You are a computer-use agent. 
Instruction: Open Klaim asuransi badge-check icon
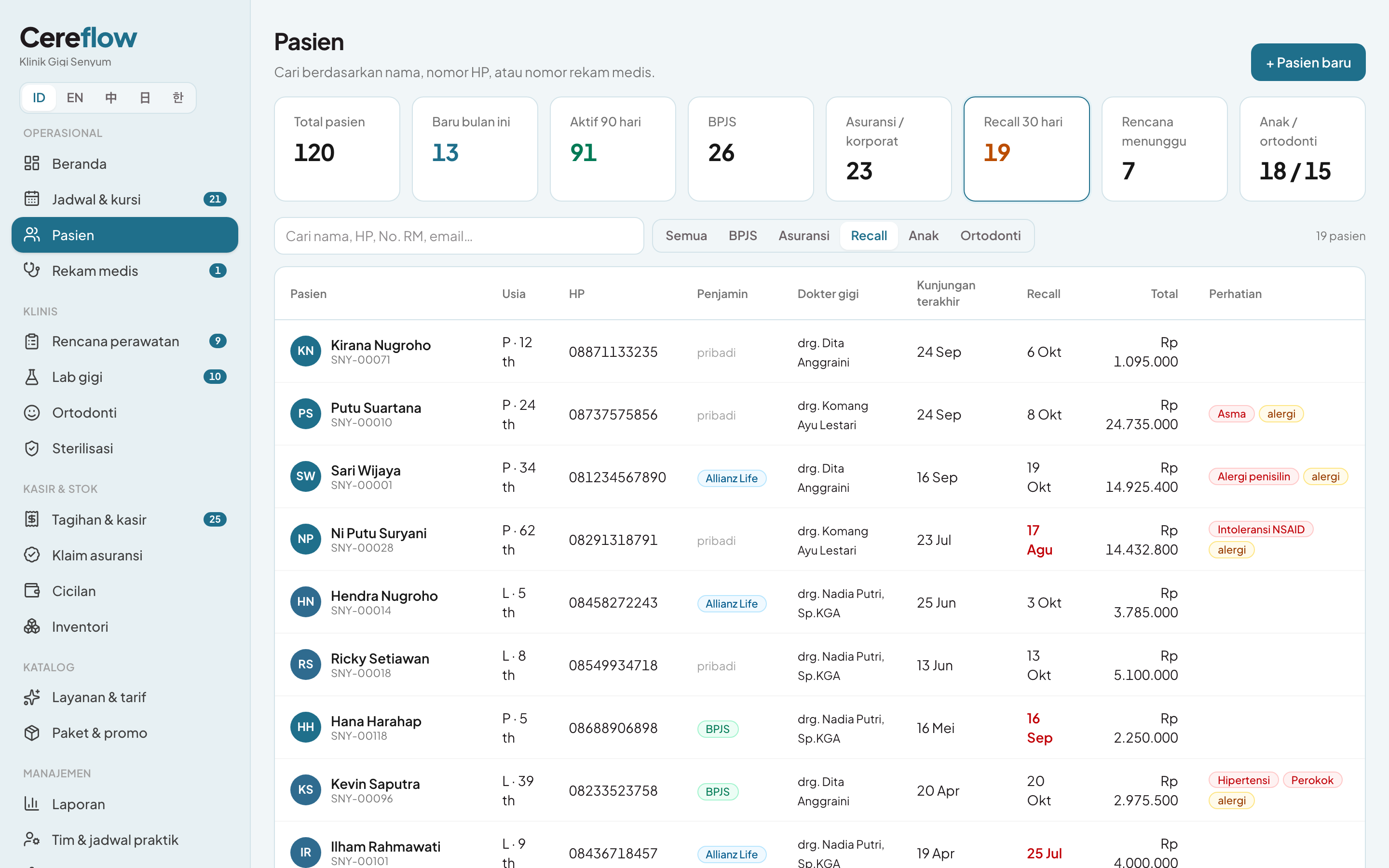(x=31, y=555)
